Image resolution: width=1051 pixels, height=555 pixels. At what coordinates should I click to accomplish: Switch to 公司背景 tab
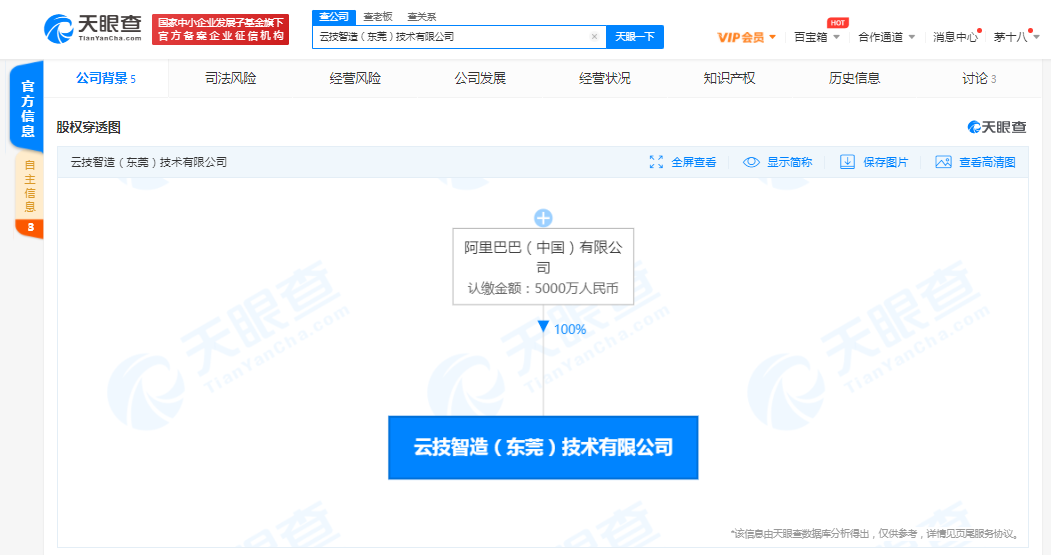[106, 78]
